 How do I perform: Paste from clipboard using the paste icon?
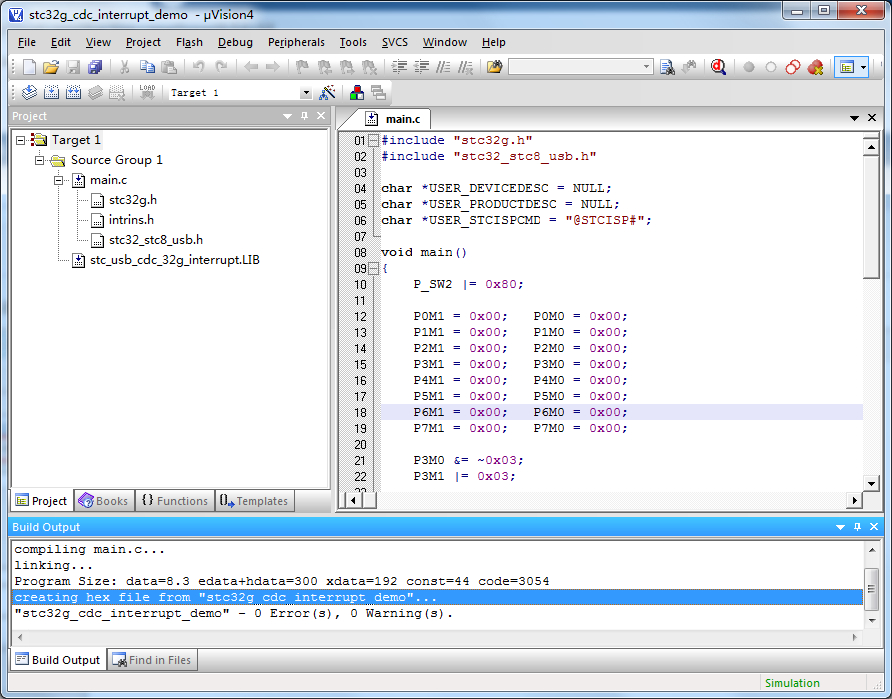pos(169,67)
